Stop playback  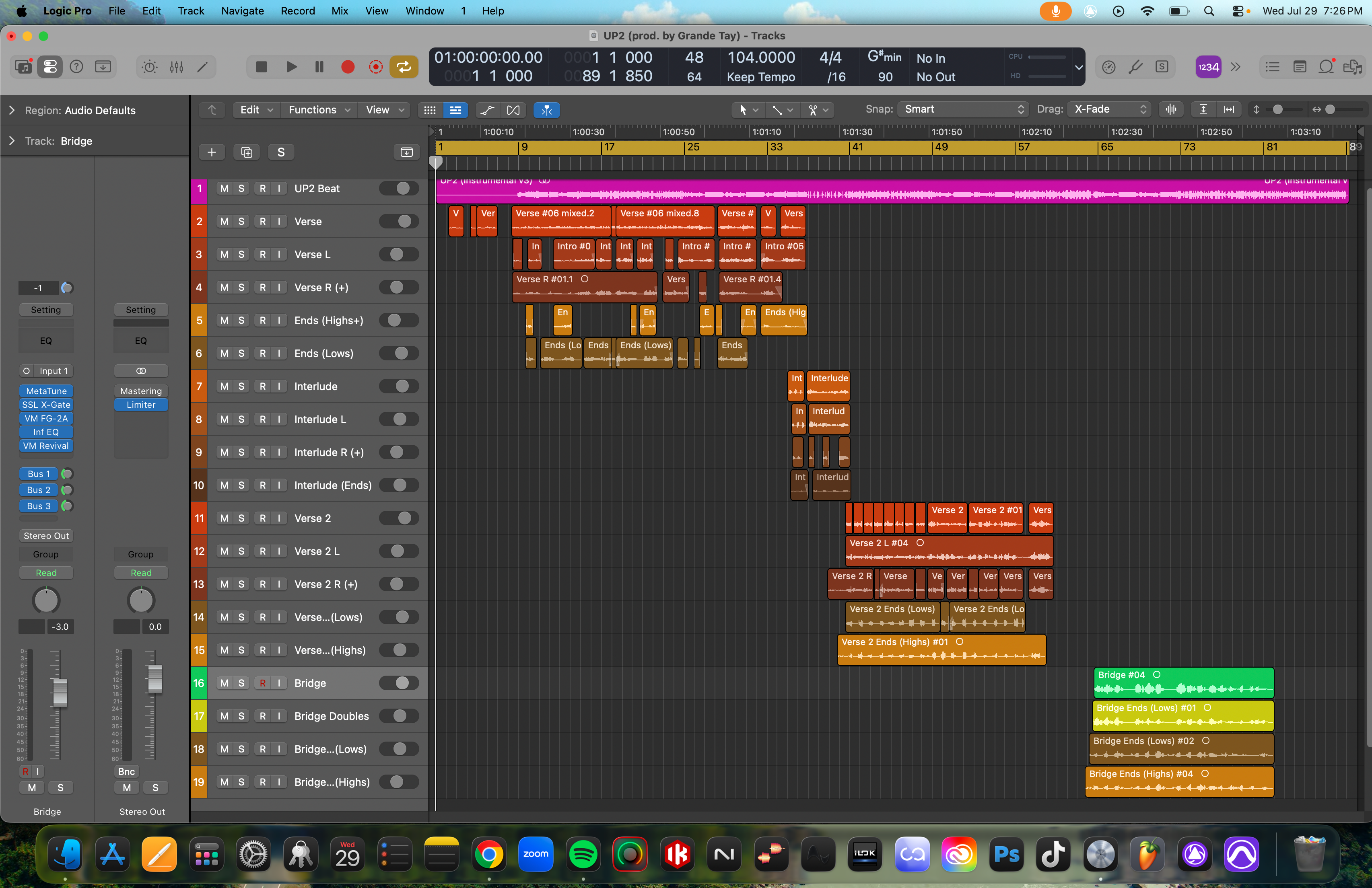(261, 67)
